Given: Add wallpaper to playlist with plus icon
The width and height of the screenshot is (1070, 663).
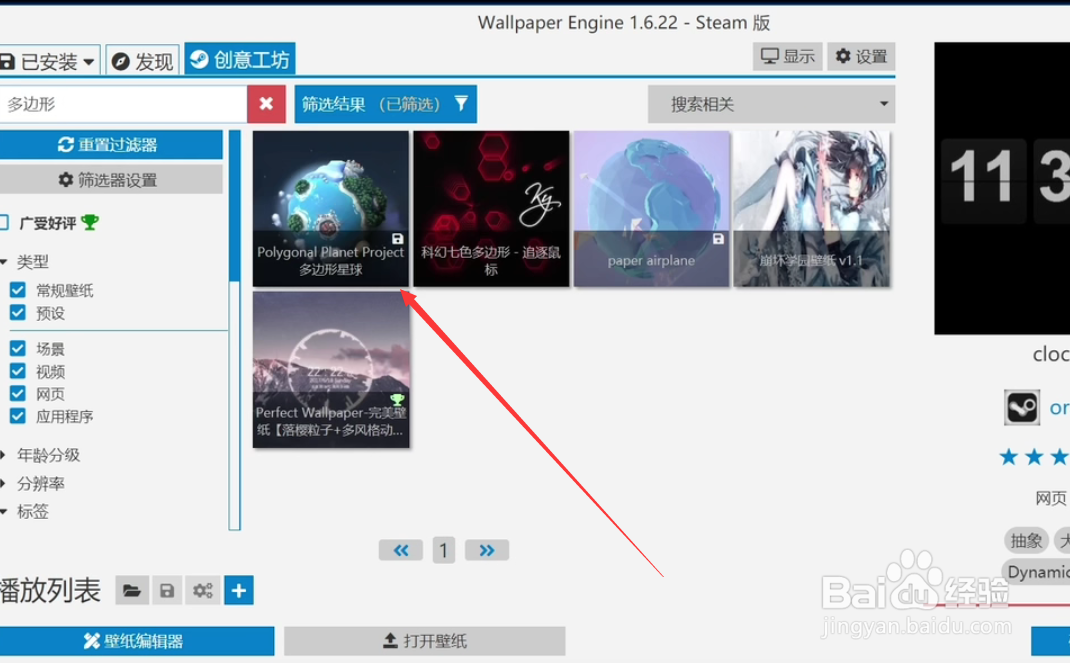Looking at the screenshot, I should point(239,591).
